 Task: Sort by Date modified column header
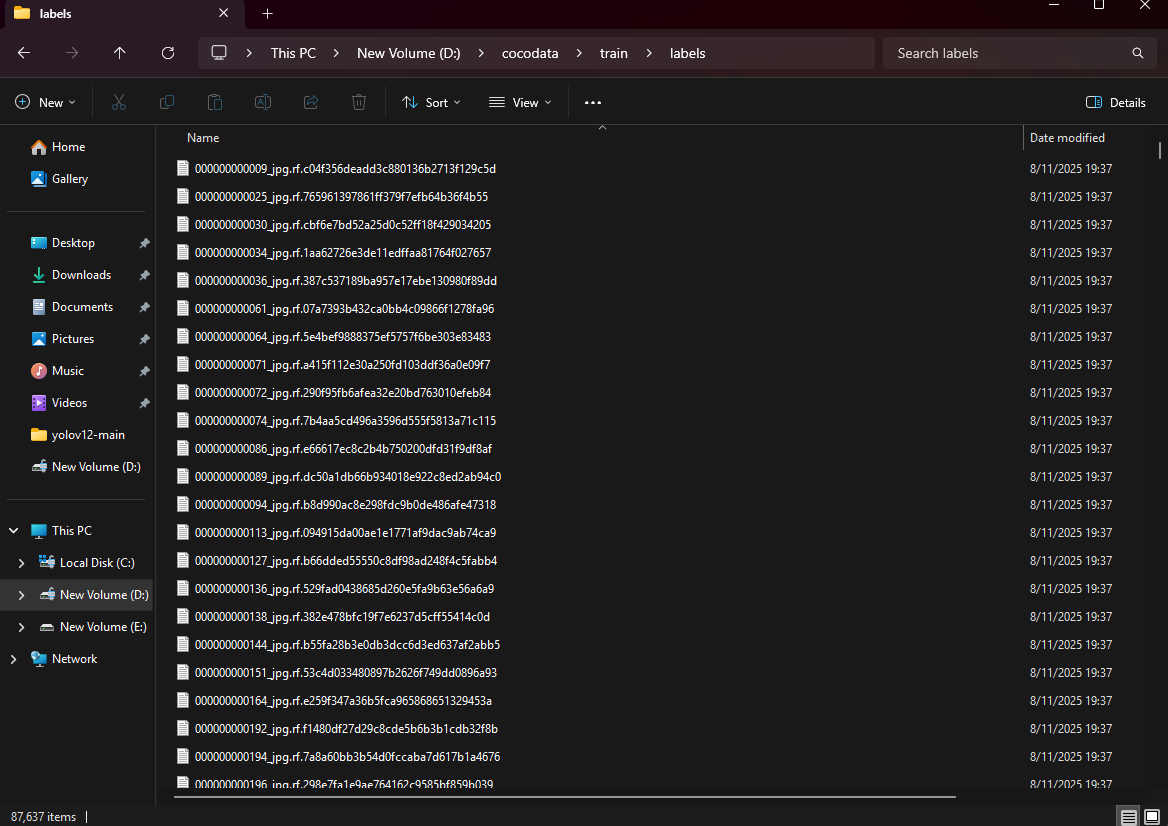point(1067,138)
